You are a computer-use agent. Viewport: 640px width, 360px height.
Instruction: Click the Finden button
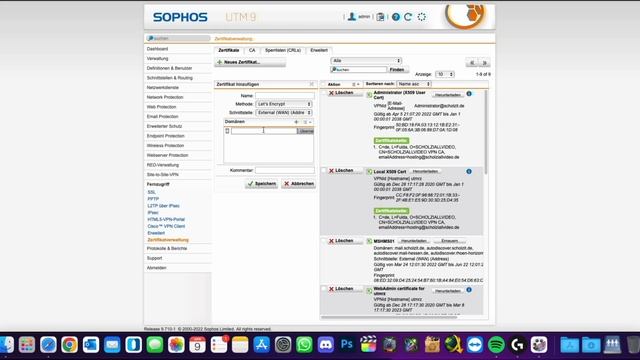397,70
